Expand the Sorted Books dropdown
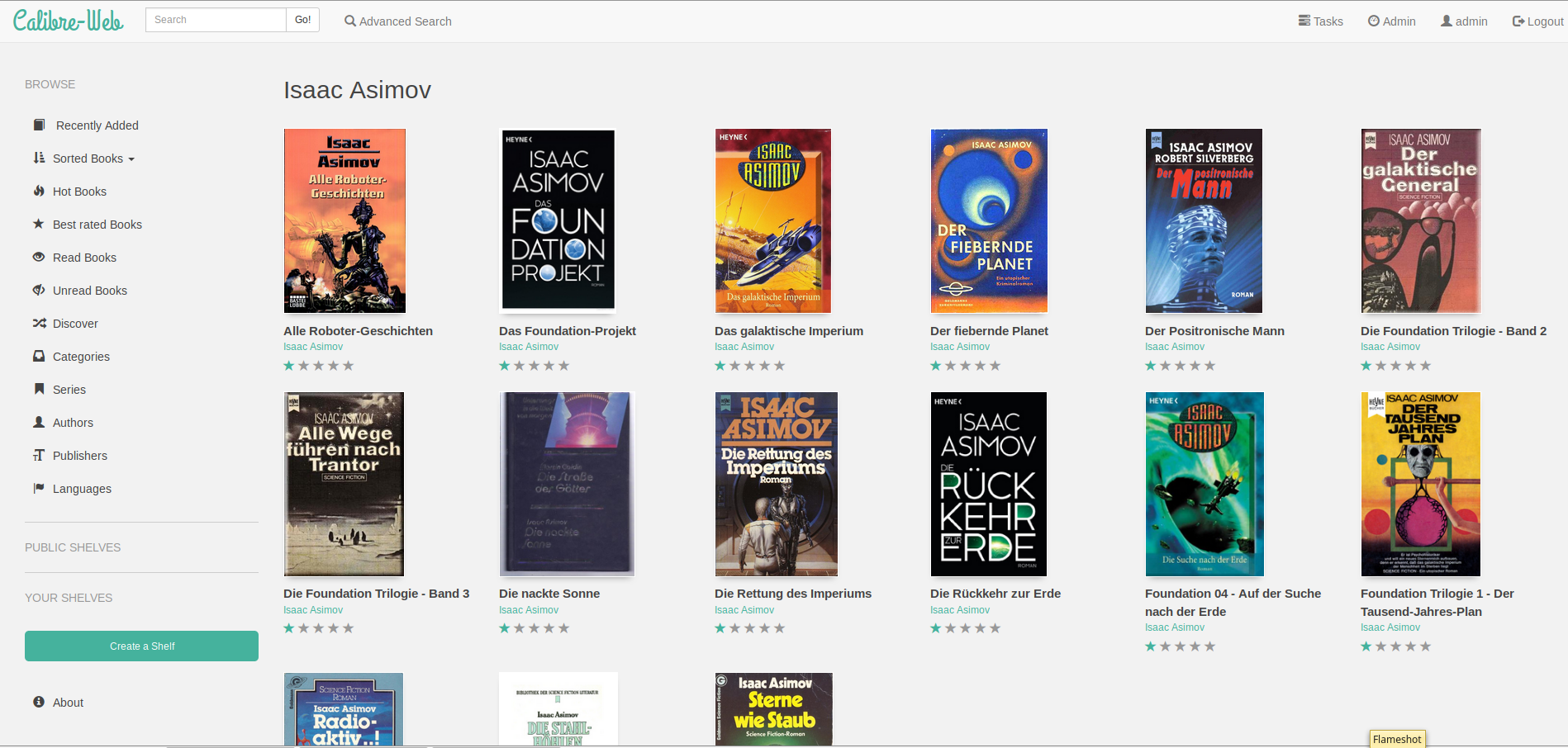 (93, 159)
